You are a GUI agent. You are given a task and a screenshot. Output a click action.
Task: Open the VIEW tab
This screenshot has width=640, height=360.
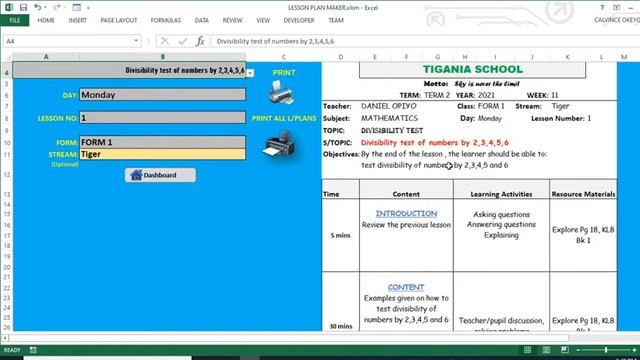tap(263, 20)
